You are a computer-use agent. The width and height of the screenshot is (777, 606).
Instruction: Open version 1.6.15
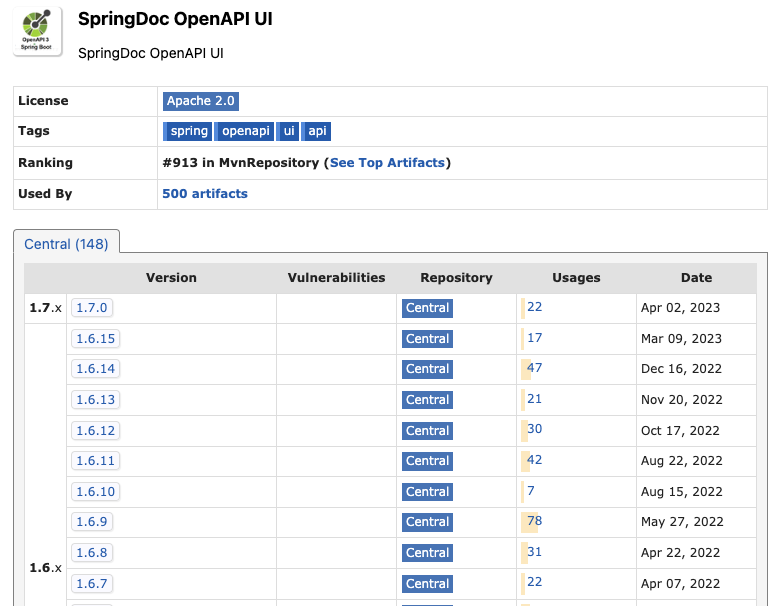click(x=96, y=339)
